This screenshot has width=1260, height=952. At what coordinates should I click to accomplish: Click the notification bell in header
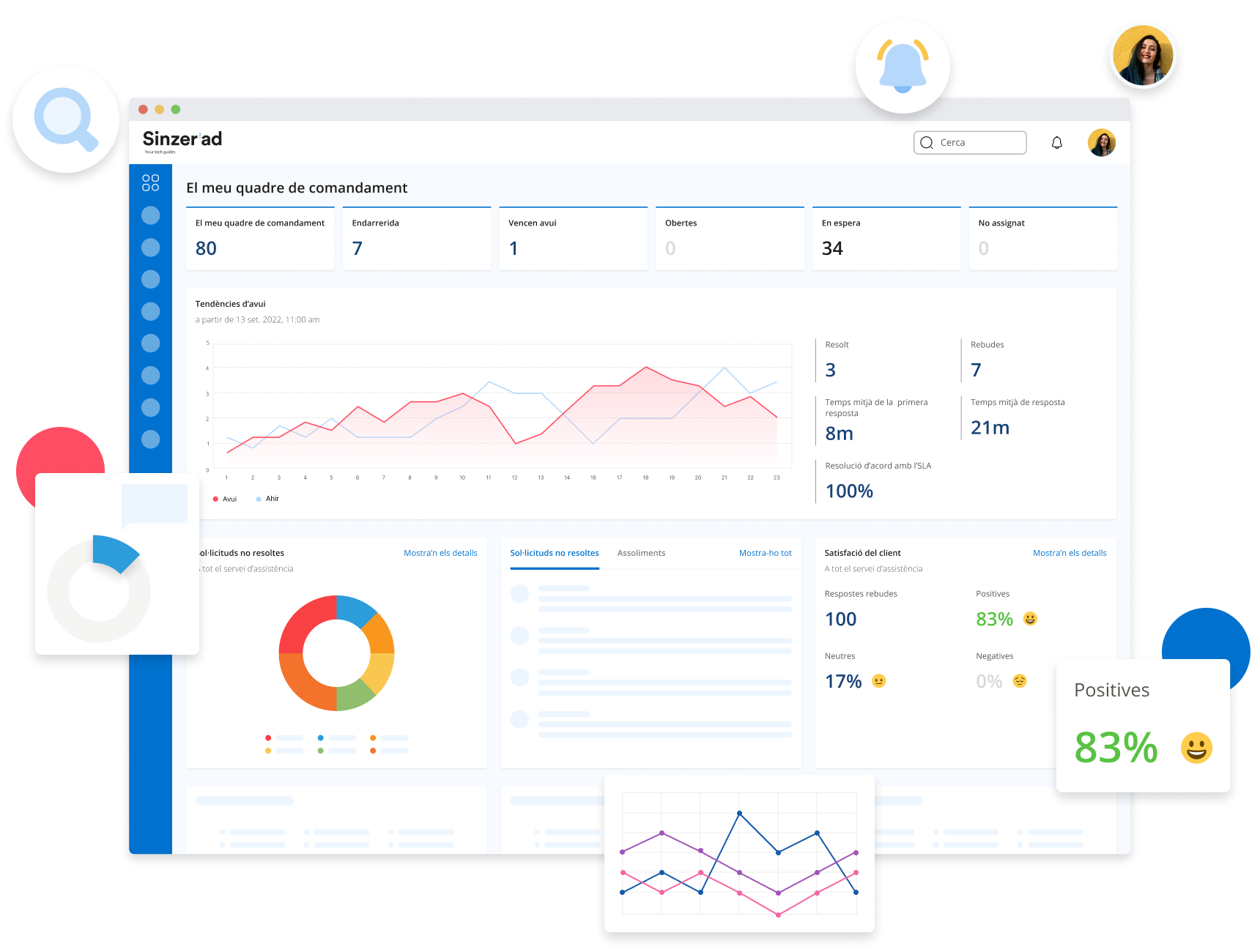(x=1056, y=143)
